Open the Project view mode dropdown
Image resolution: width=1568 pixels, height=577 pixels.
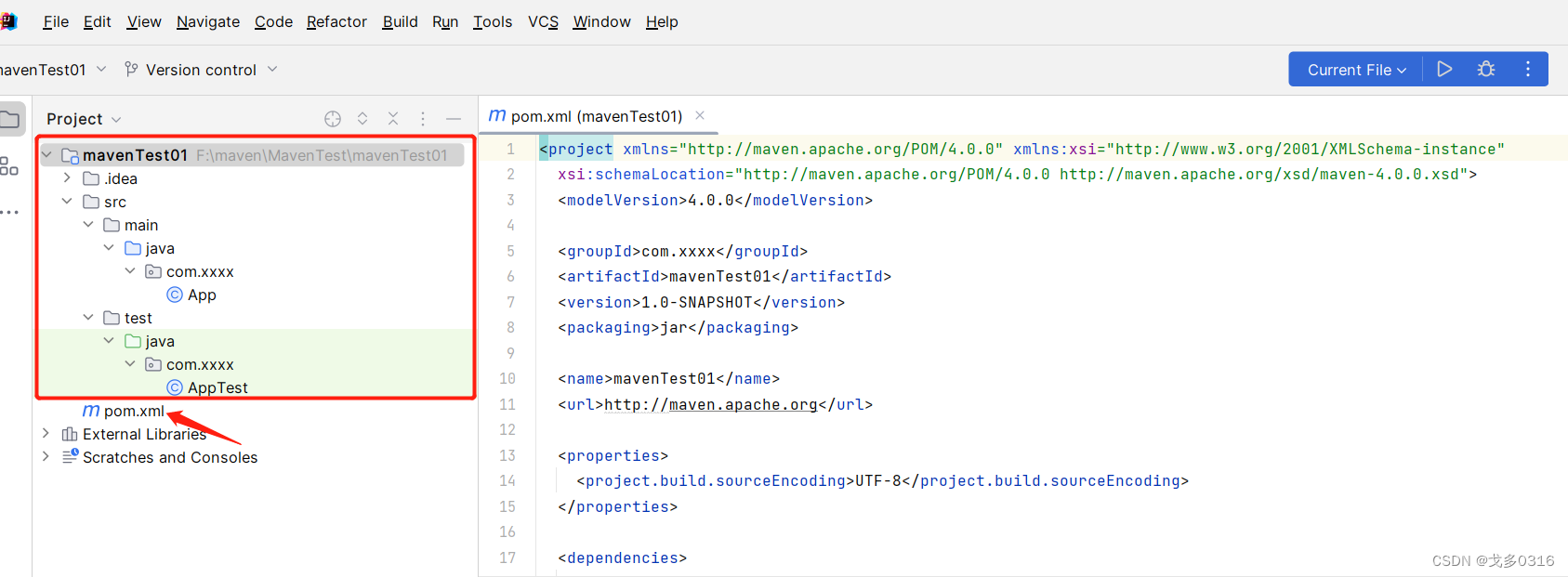pos(84,119)
